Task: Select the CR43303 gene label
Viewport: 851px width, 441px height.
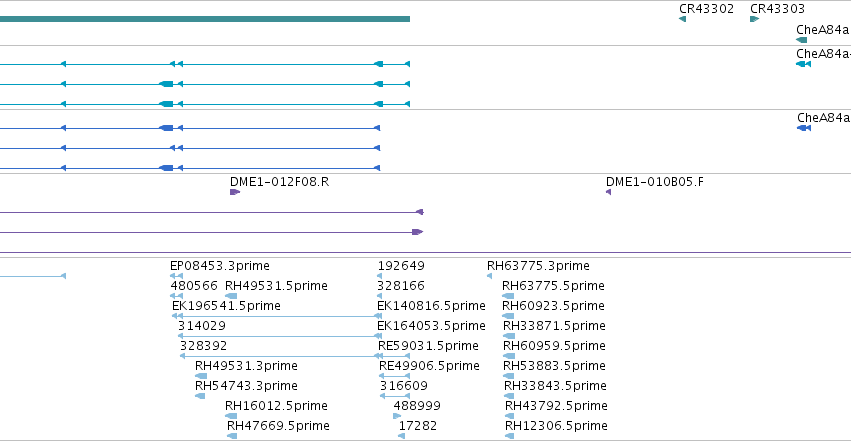Action: click(x=777, y=9)
